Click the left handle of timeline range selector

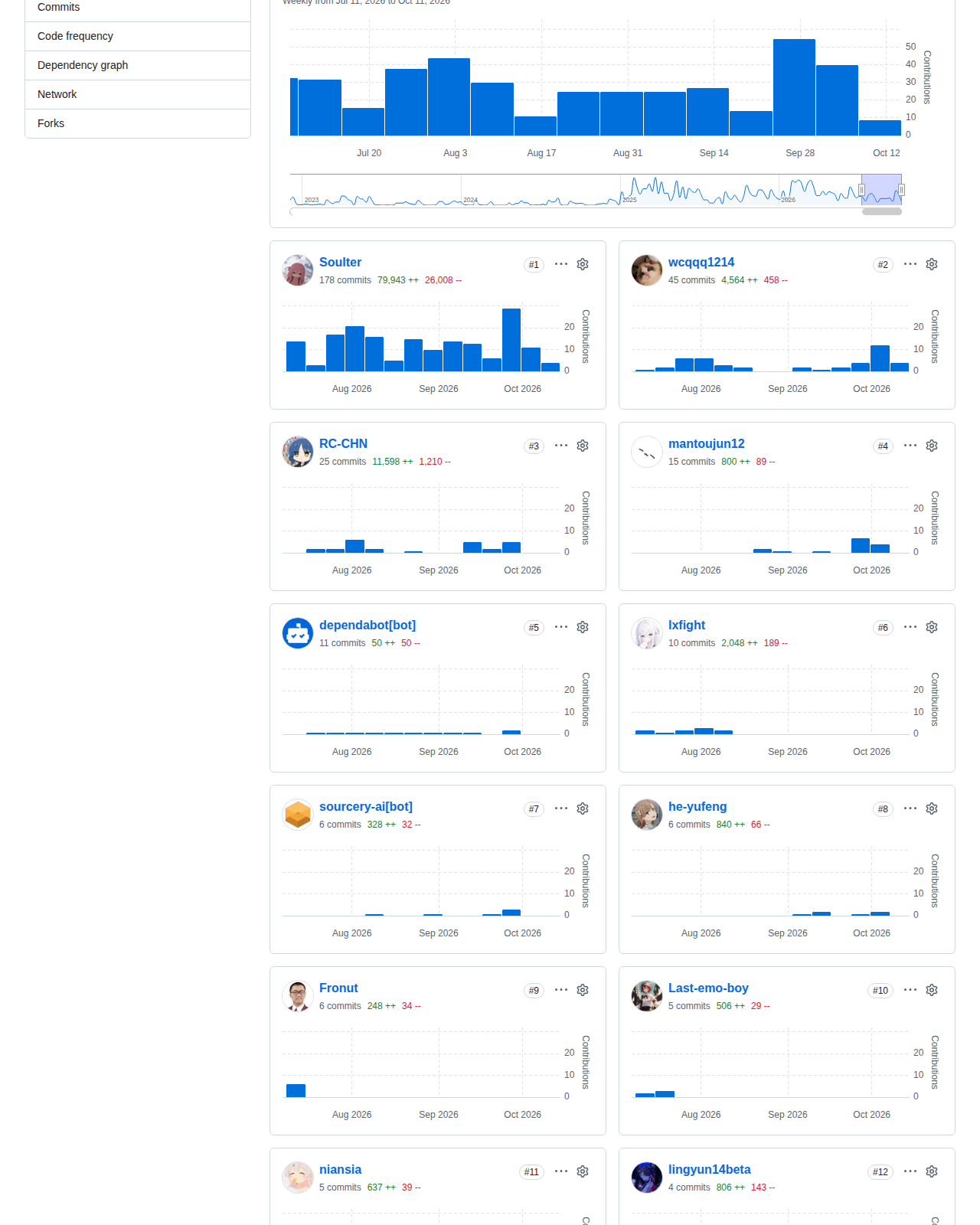tap(861, 190)
